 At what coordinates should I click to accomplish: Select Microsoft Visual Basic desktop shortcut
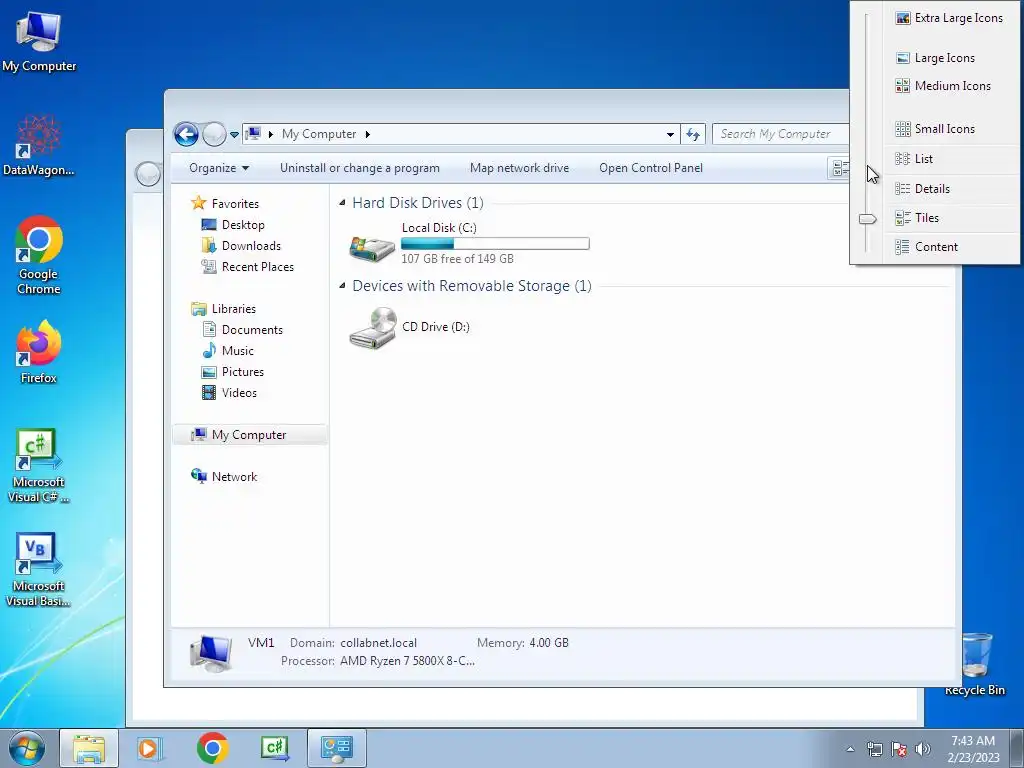pyautogui.click(x=39, y=570)
